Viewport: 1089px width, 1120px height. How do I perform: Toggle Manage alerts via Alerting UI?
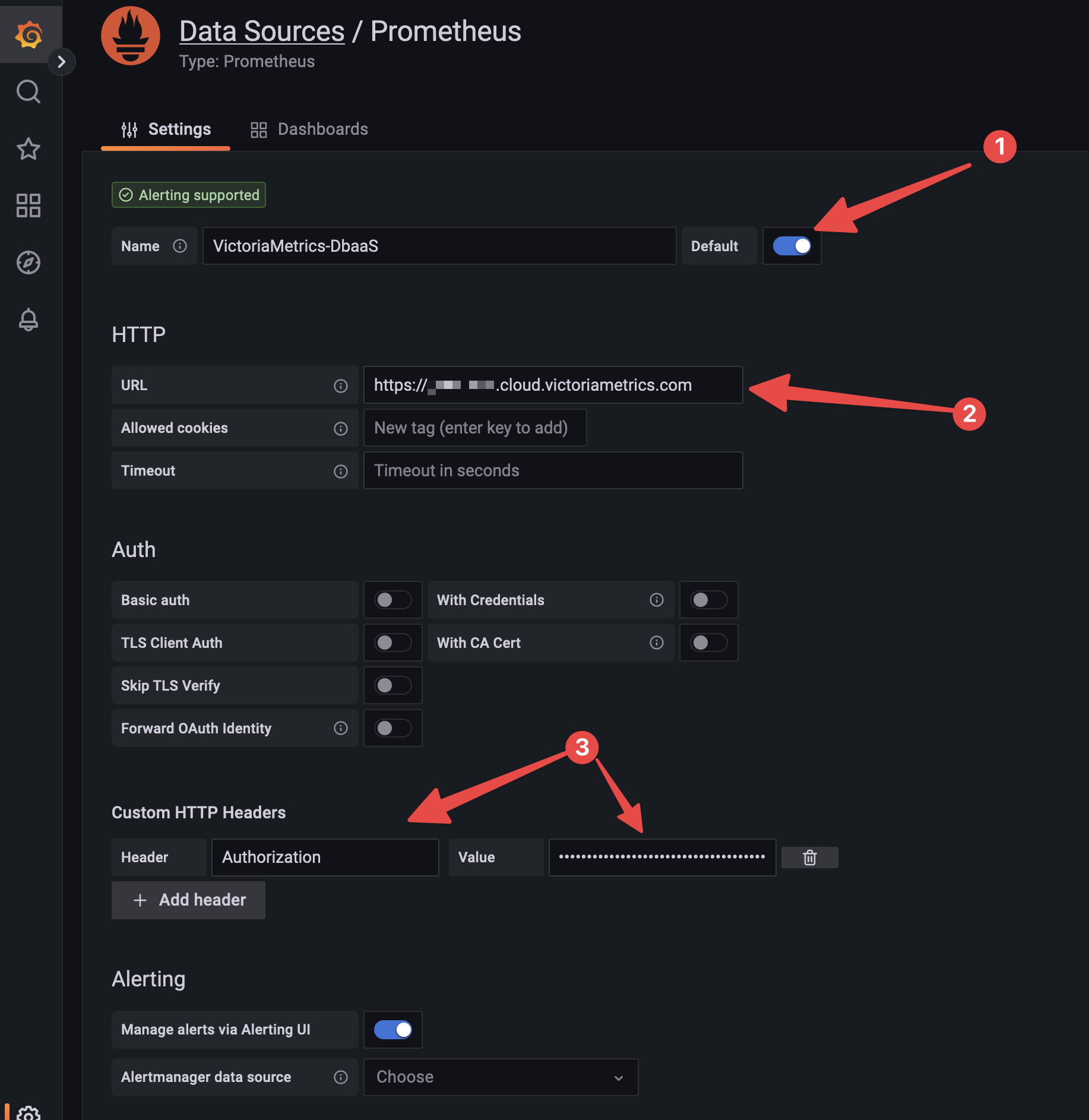[x=393, y=1030]
